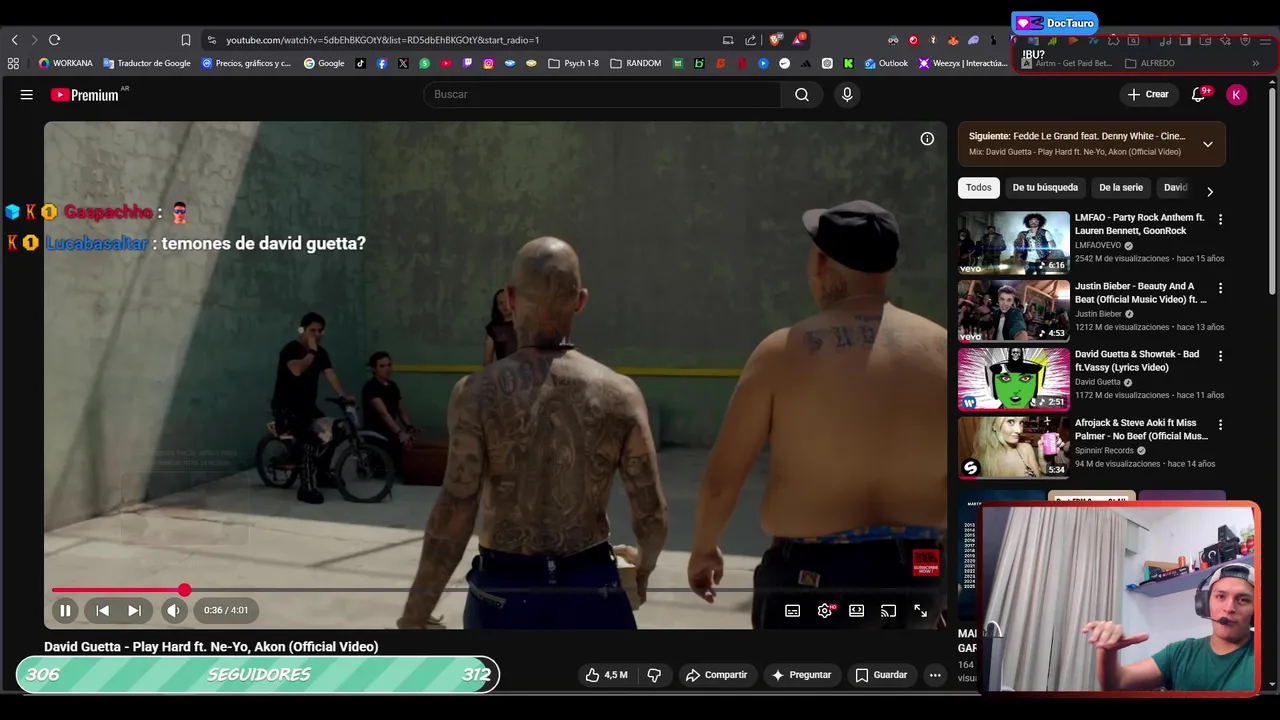Like the video with 4,5 M likes
This screenshot has height=720, width=1280.
pyautogui.click(x=607, y=675)
